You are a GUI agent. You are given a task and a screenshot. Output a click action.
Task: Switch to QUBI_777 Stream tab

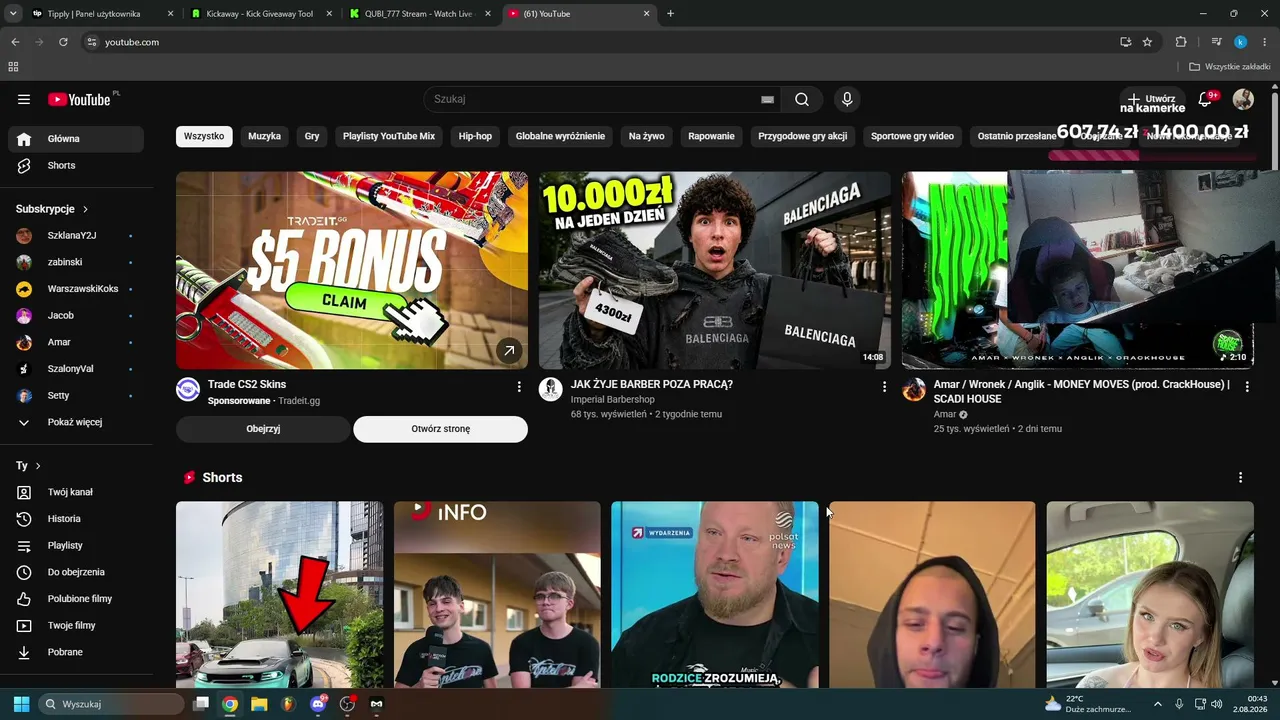pos(419,14)
